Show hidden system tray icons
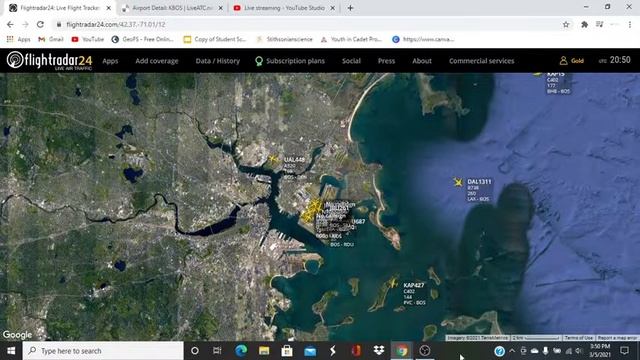 [x=512, y=351]
